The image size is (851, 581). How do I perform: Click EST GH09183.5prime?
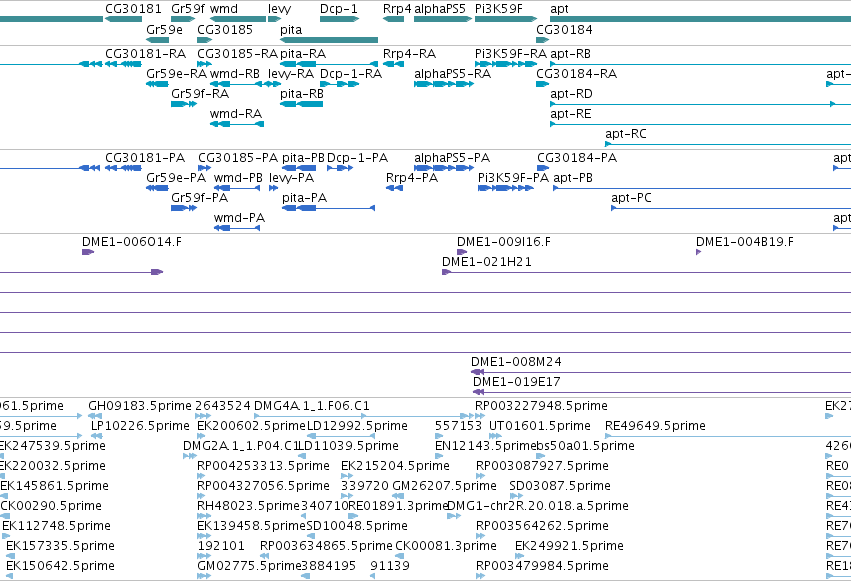click(140, 406)
